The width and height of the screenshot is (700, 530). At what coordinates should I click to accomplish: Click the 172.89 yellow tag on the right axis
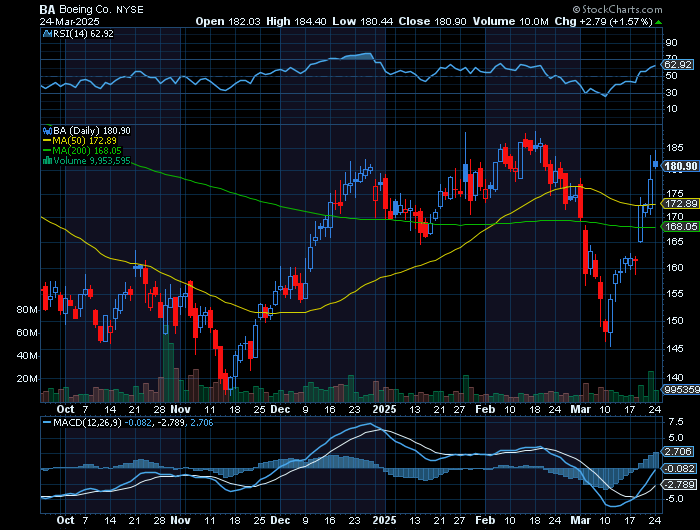(681, 204)
